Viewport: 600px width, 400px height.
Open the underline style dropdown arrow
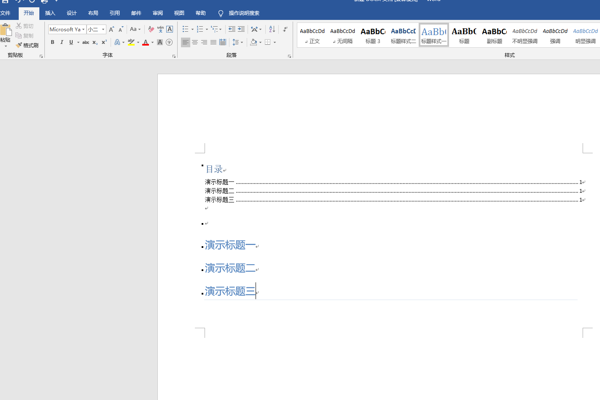(x=78, y=42)
